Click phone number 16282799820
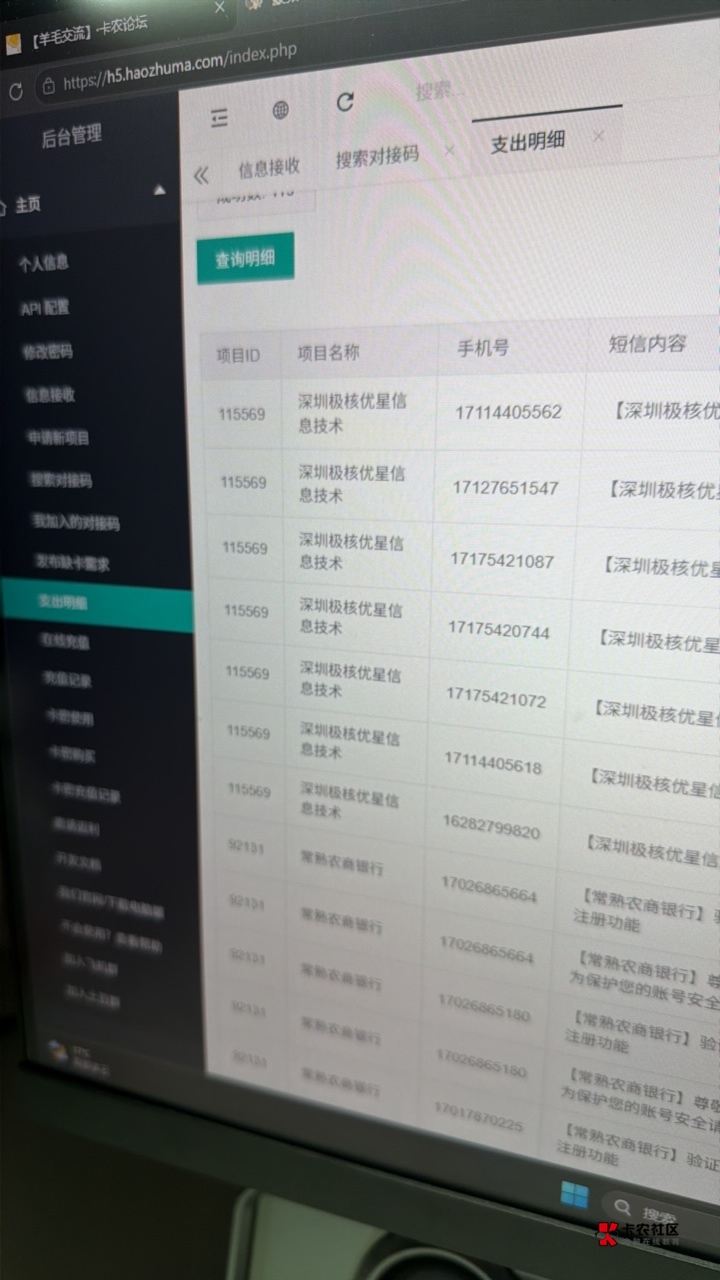 click(491, 826)
